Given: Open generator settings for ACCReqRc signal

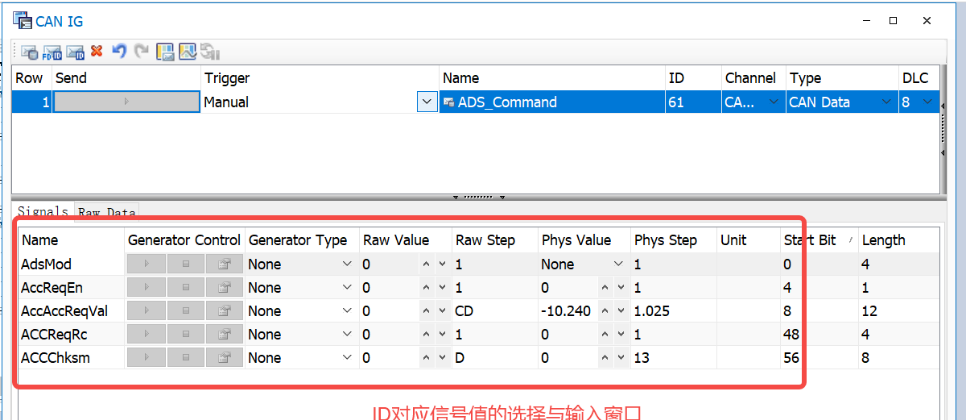Looking at the screenshot, I should [x=224, y=334].
